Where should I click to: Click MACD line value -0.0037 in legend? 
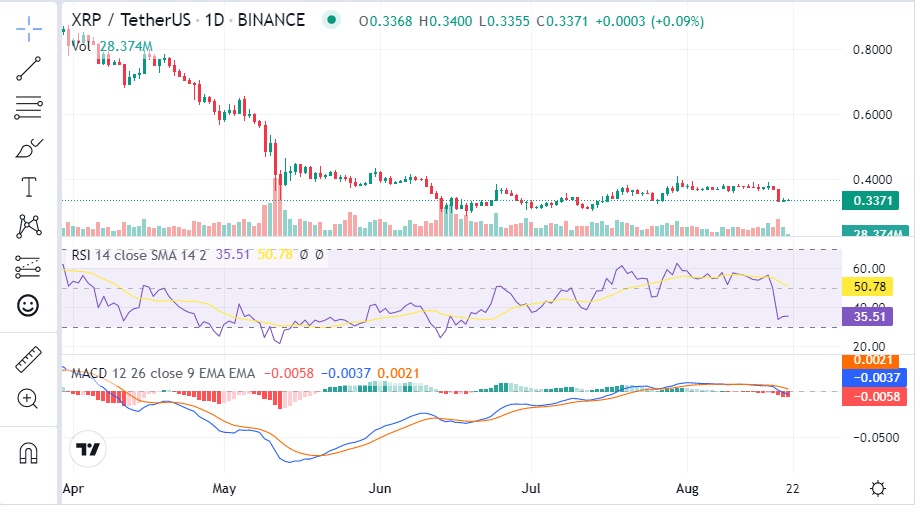345,374
